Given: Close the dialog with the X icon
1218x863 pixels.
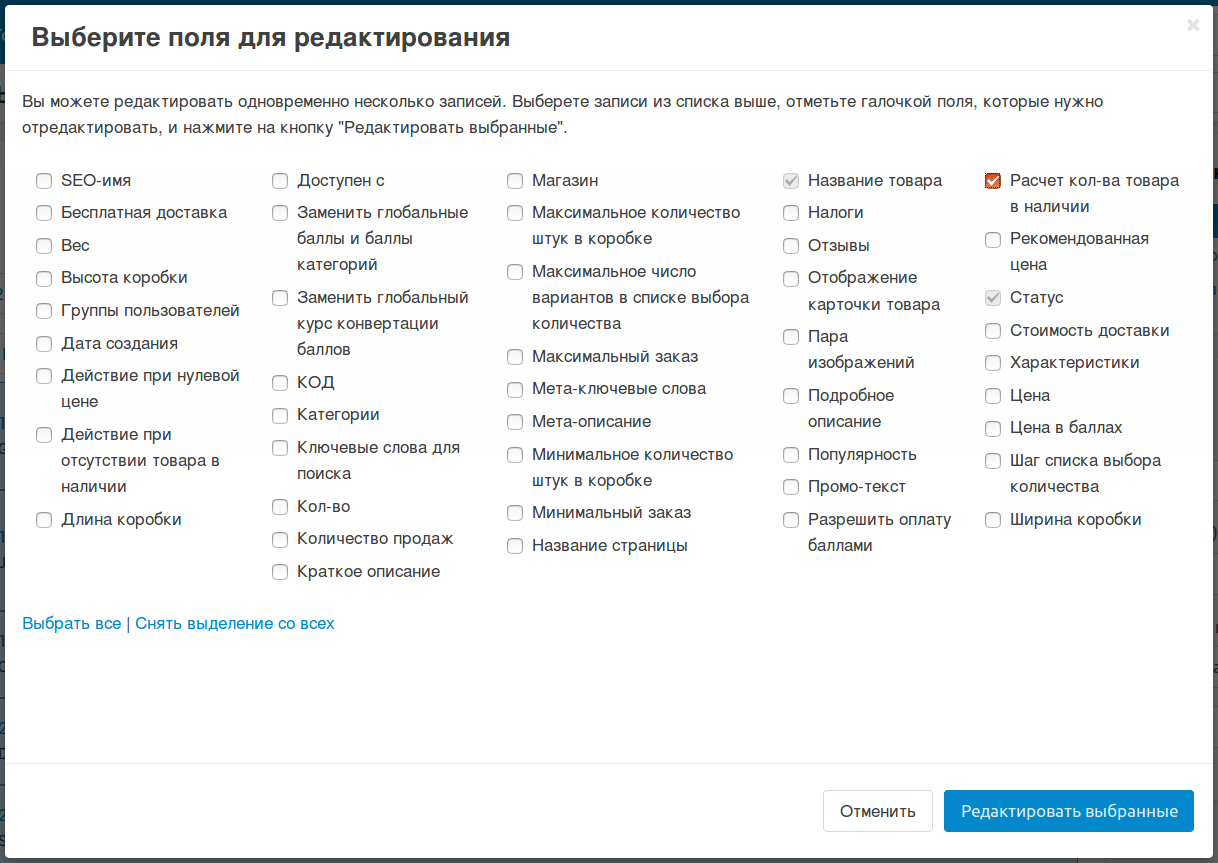Looking at the screenshot, I should click(x=1193, y=26).
